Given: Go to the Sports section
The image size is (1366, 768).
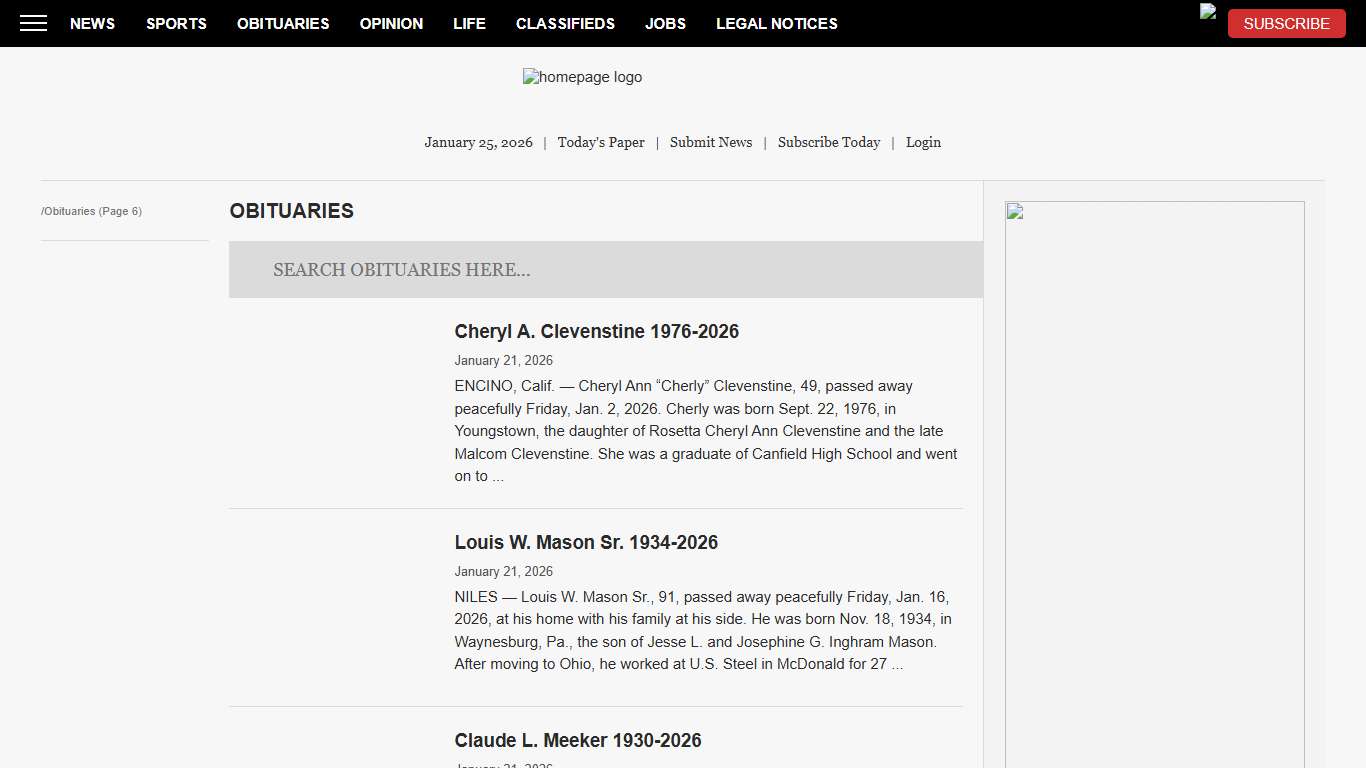Looking at the screenshot, I should (176, 23).
